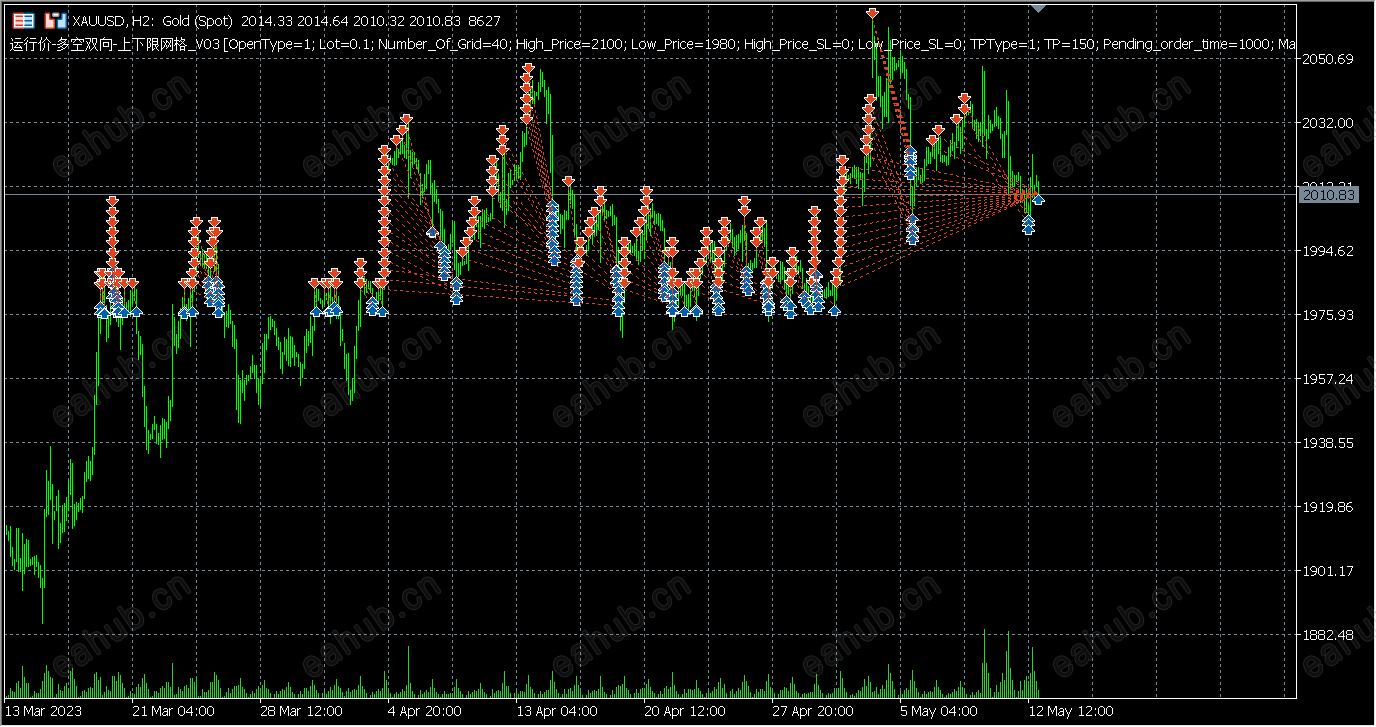Click the 20 Apr 12:00 time label
Image resolution: width=1376 pixels, height=727 pixels.
tap(686, 712)
